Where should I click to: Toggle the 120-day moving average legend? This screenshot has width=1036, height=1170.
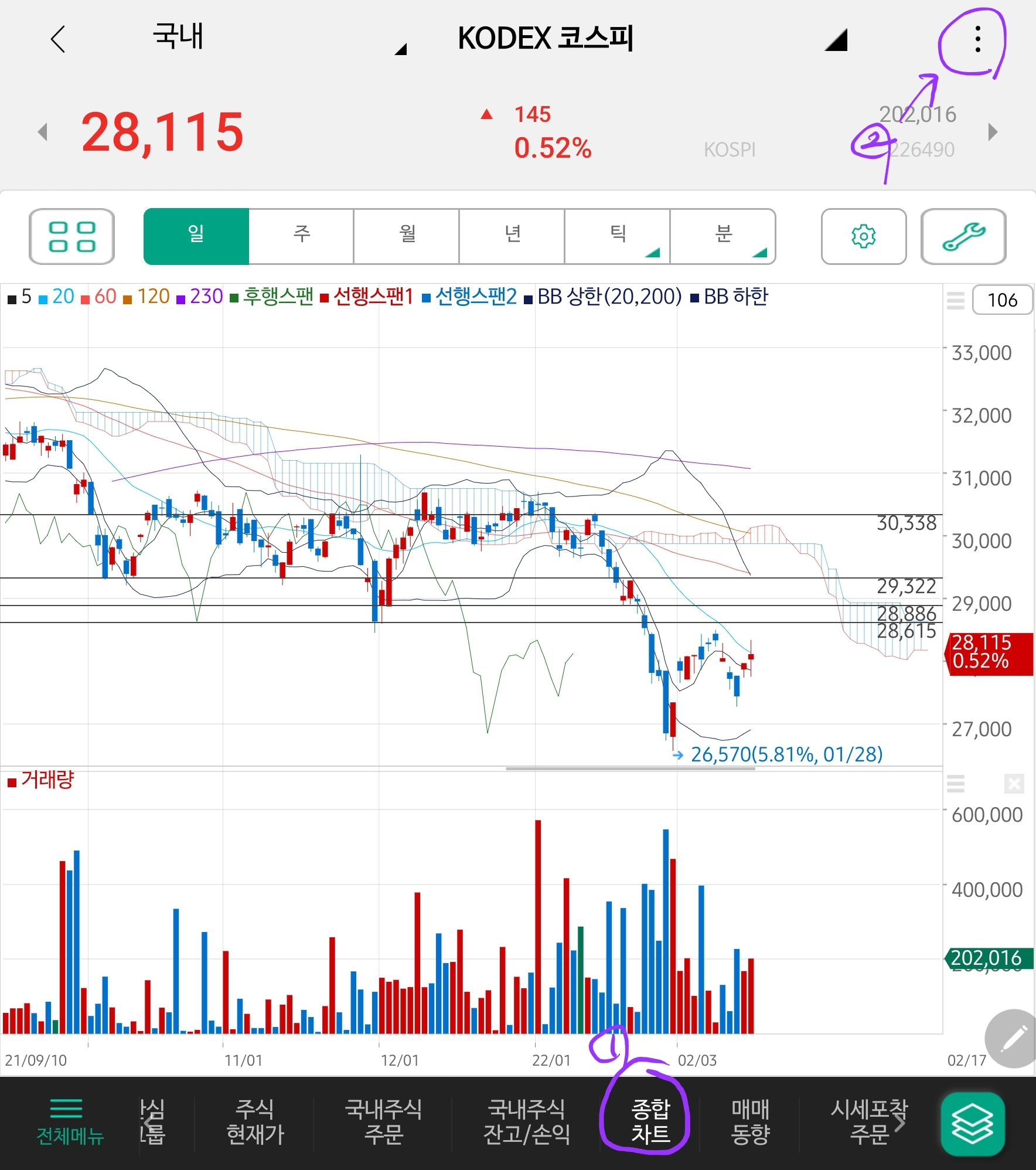pos(146,297)
